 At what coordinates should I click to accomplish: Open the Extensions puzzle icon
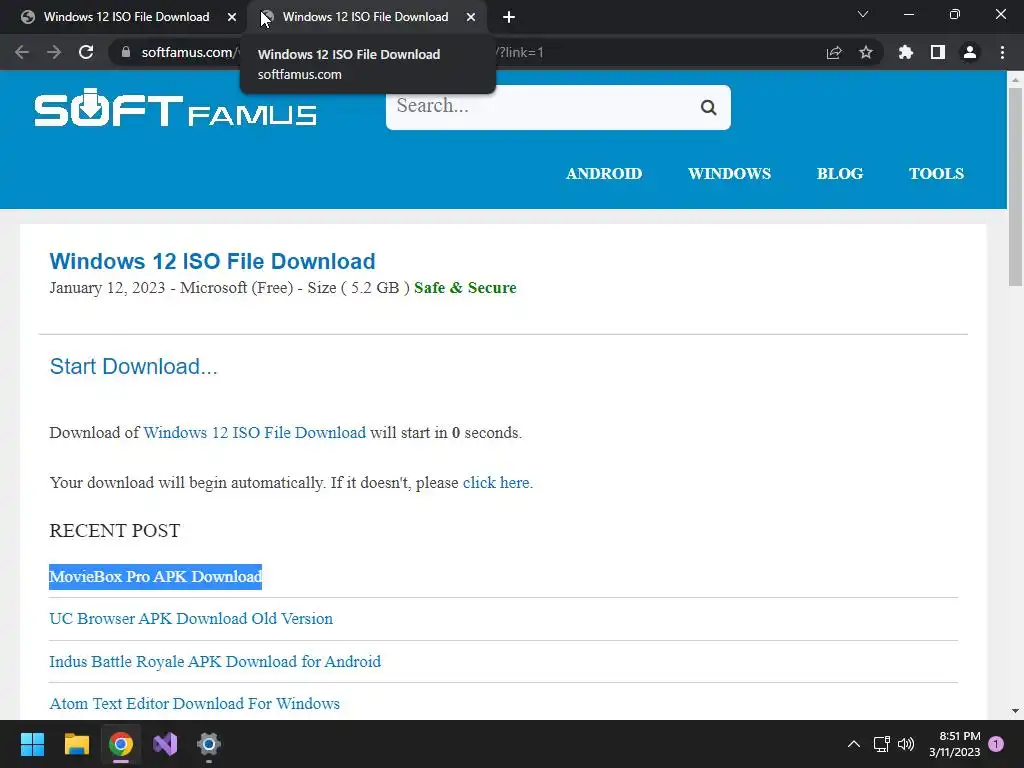coord(906,52)
